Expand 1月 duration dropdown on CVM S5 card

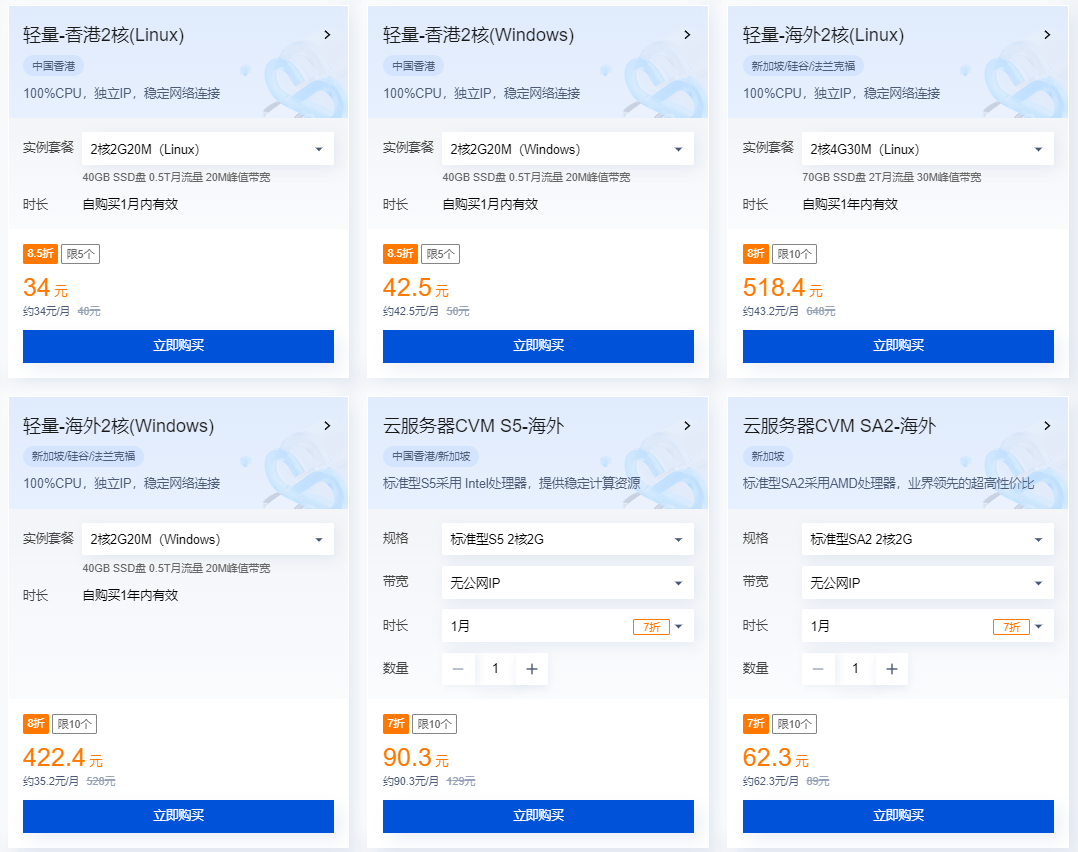567,626
